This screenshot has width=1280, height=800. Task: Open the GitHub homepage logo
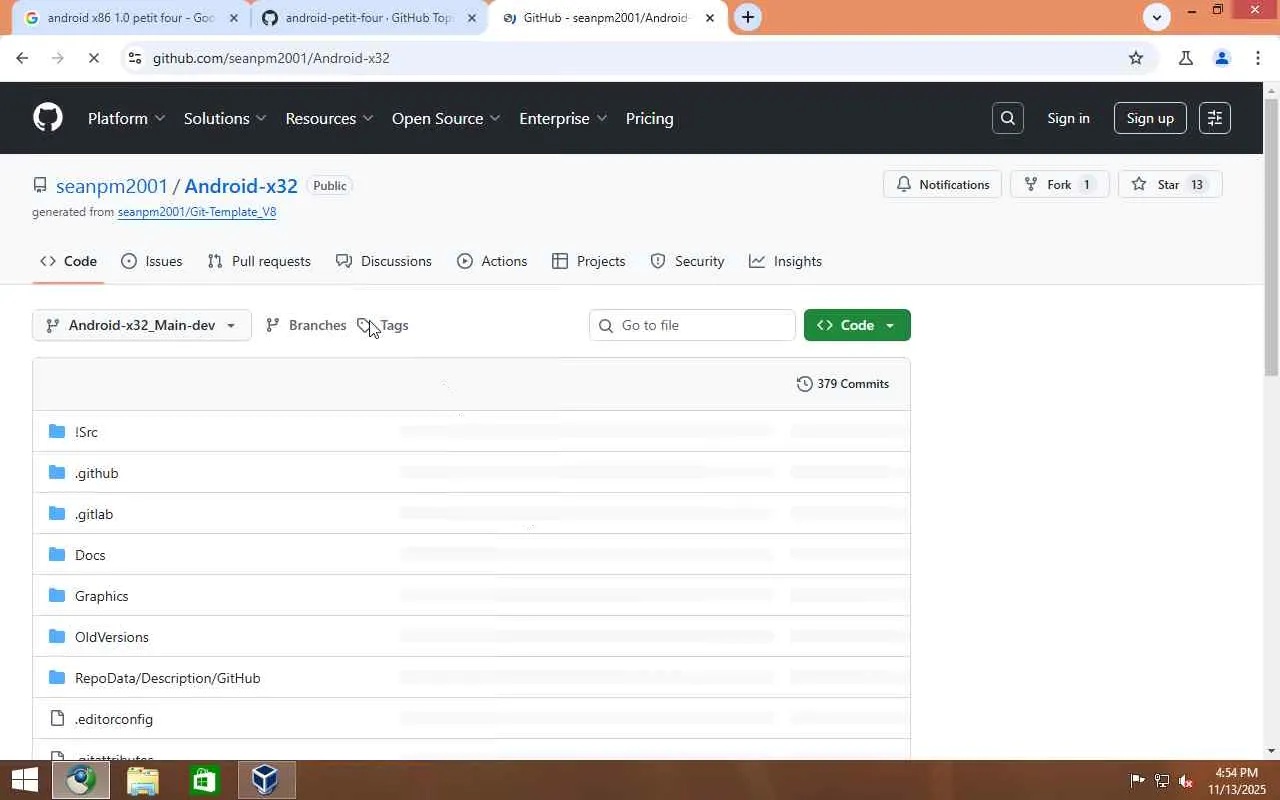(47, 118)
